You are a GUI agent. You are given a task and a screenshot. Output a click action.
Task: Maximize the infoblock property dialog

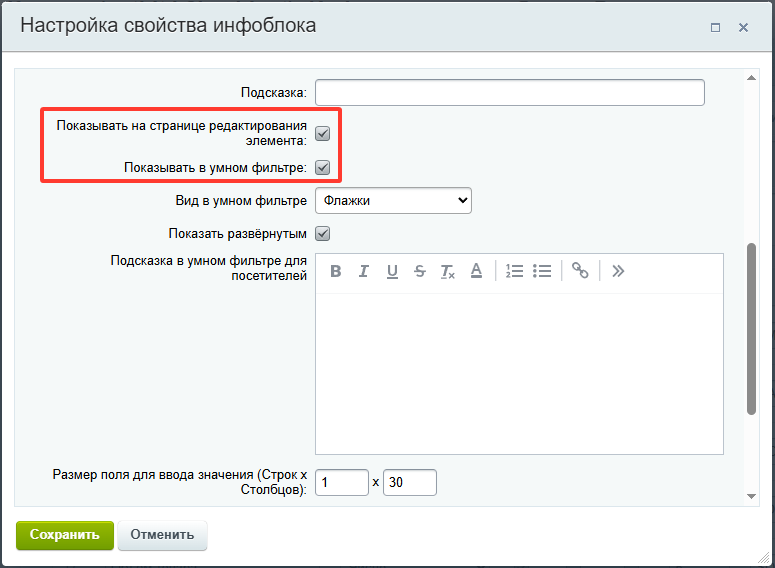pyautogui.click(x=715, y=28)
